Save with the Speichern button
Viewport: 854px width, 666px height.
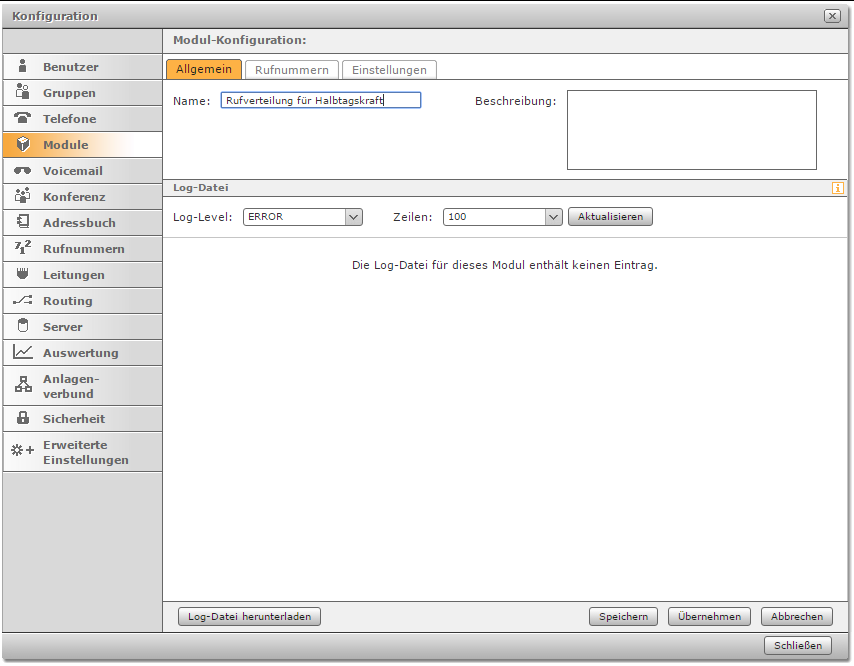coord(624,617)
